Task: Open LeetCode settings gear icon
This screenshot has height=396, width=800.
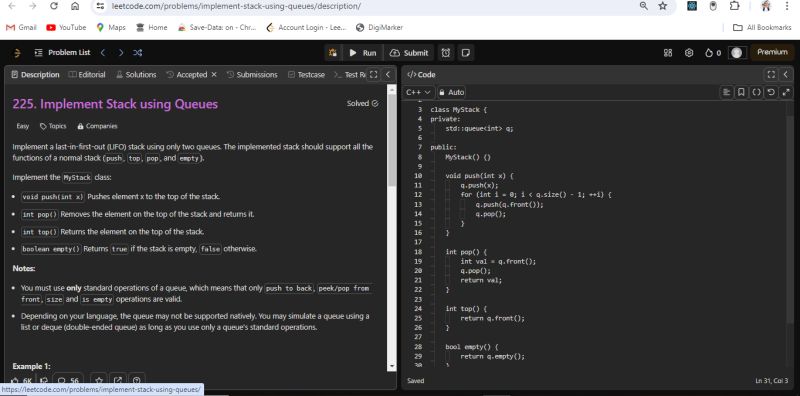Action: [689, 53]
